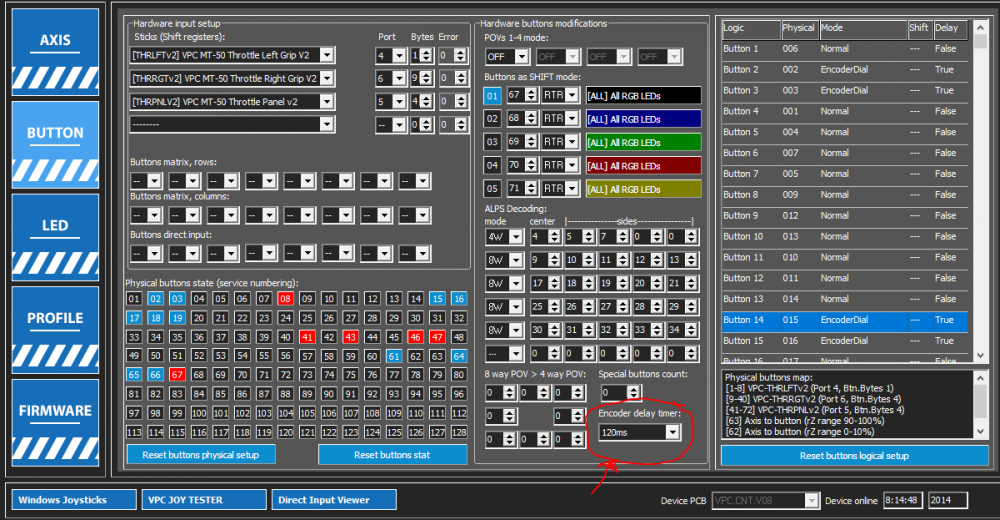Open the PROFILE section
Screen dimensions: 1000x520
[55, 318]
